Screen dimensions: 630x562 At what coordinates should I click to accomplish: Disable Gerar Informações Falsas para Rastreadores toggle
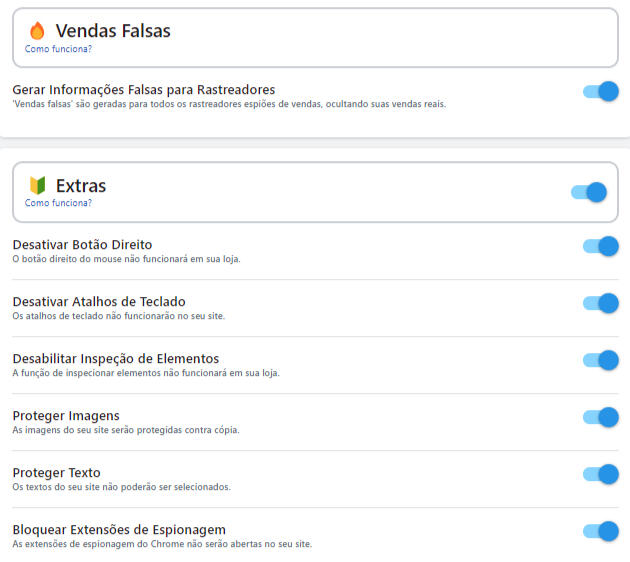(601, 93)
